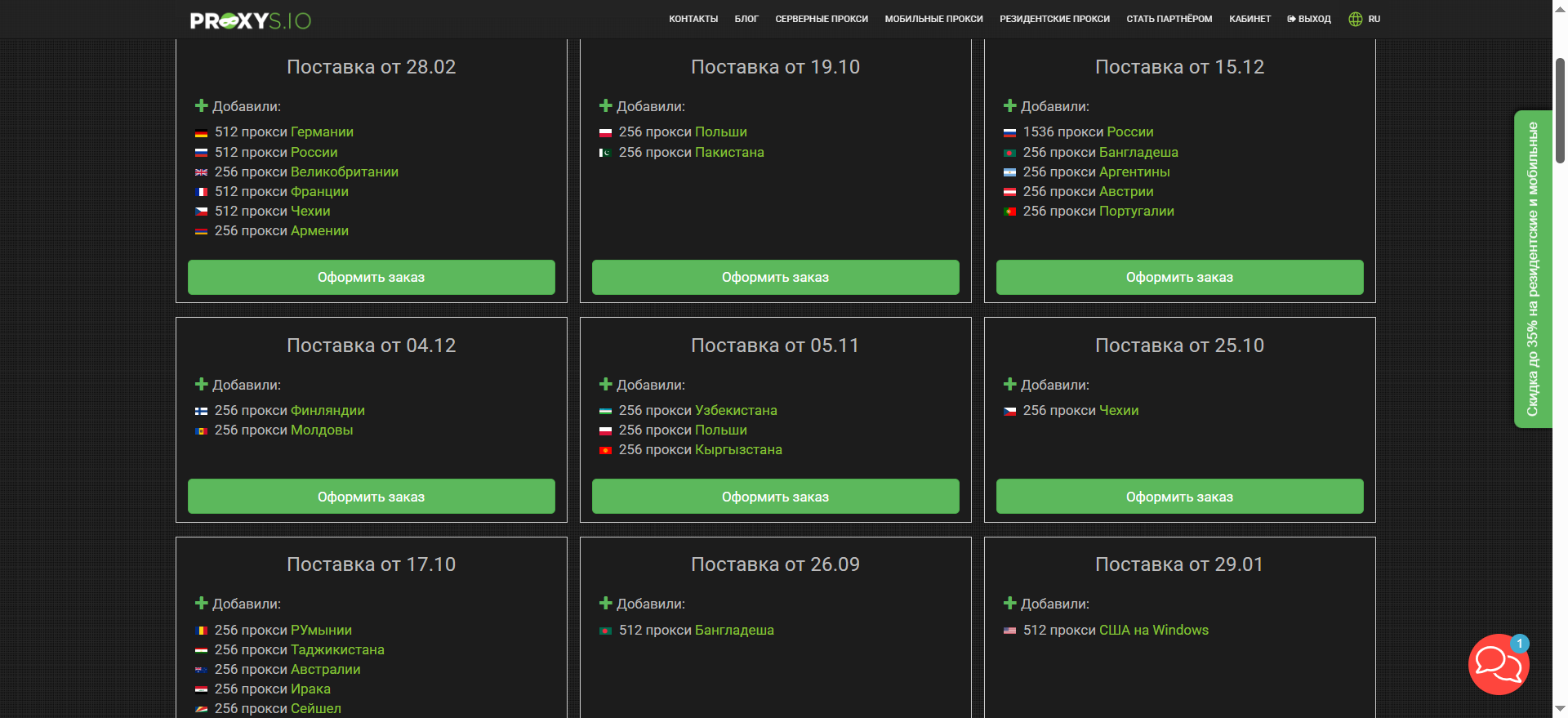This screenshot has width=1568, height=718.
Task: Click the Finland flag icon
Action: click(201, 412)
